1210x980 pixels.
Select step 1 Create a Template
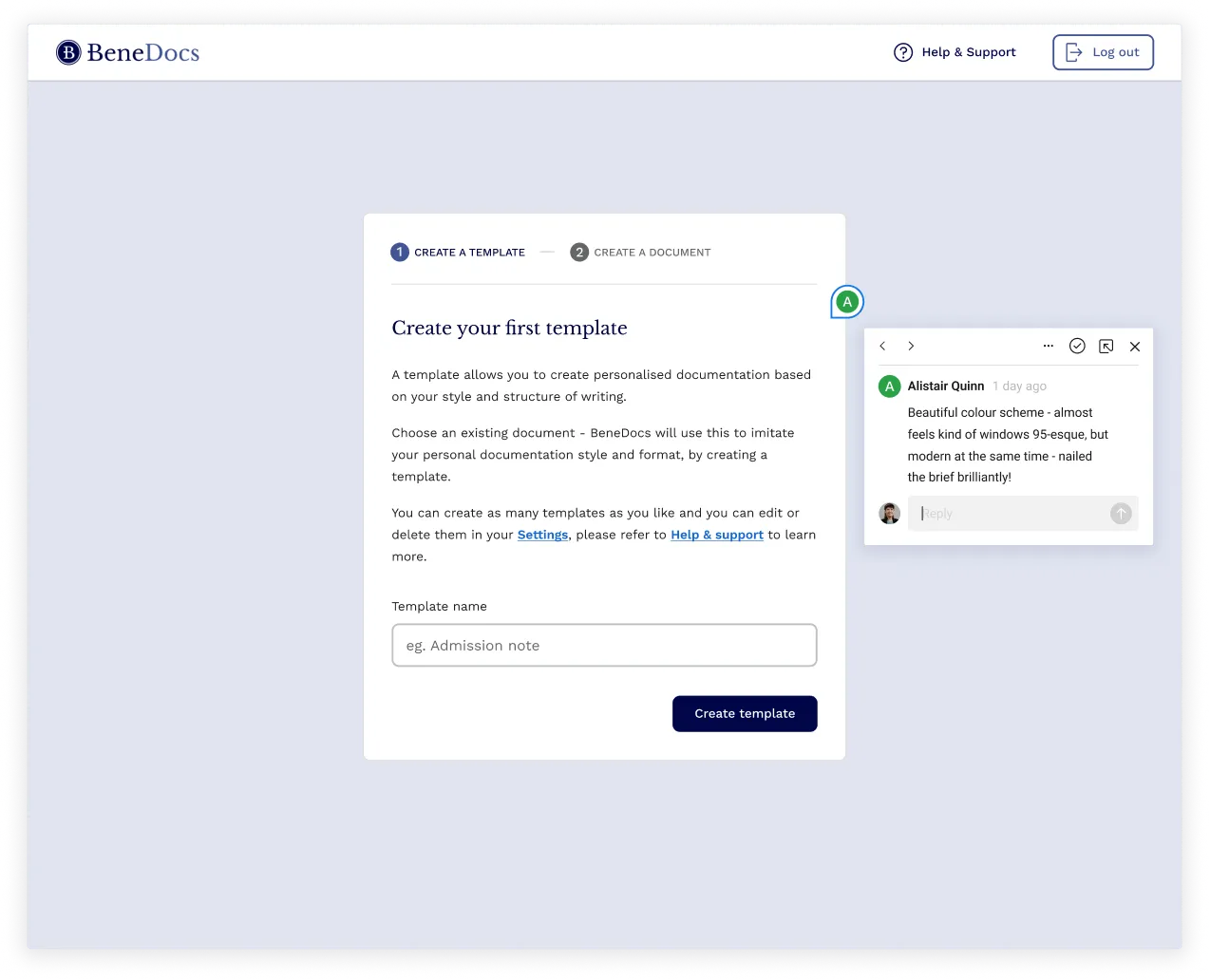point(458,252)
